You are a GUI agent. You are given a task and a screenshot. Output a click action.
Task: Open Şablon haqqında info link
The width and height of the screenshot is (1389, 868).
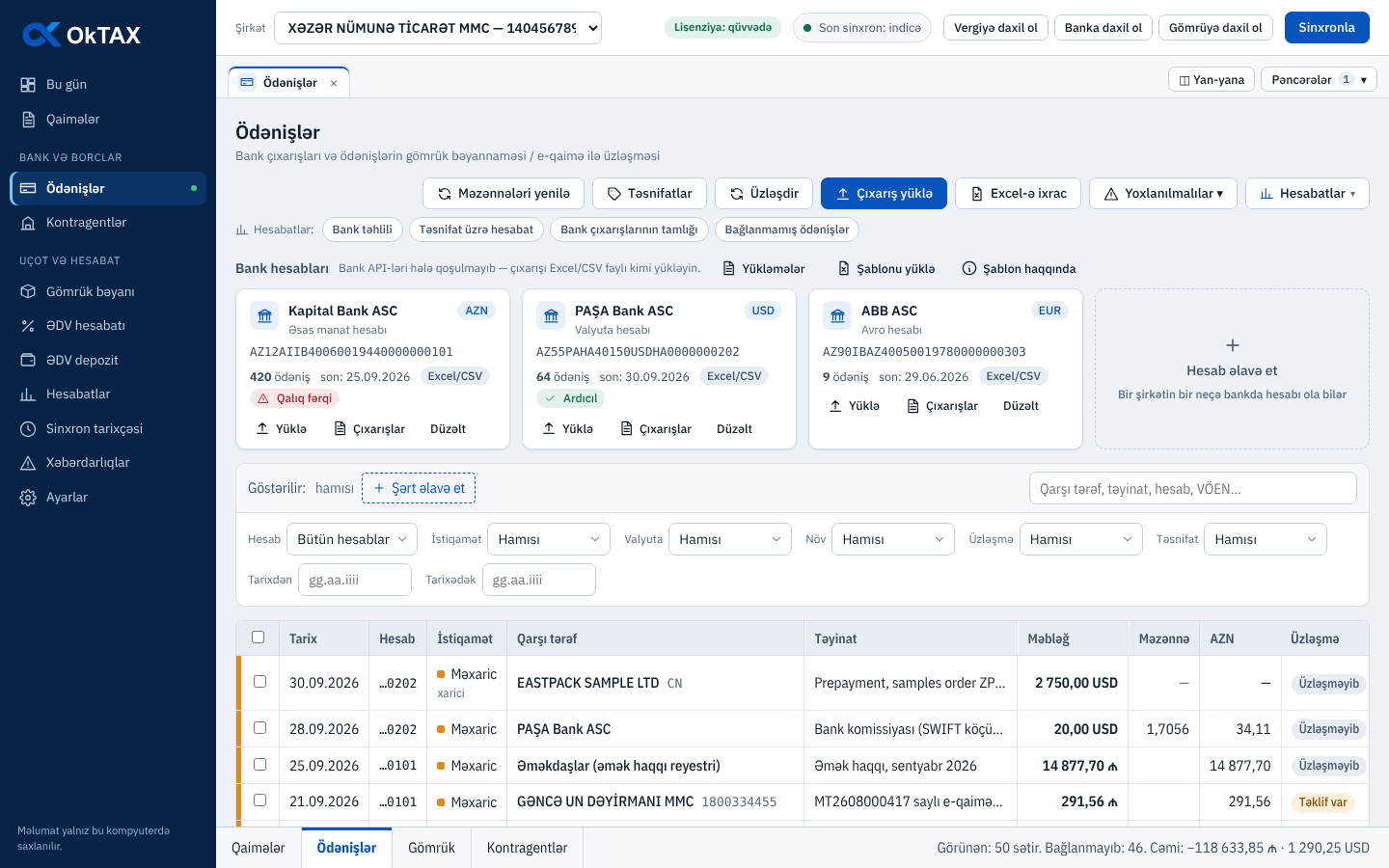pyautogui.click(x=1019, y=268)
